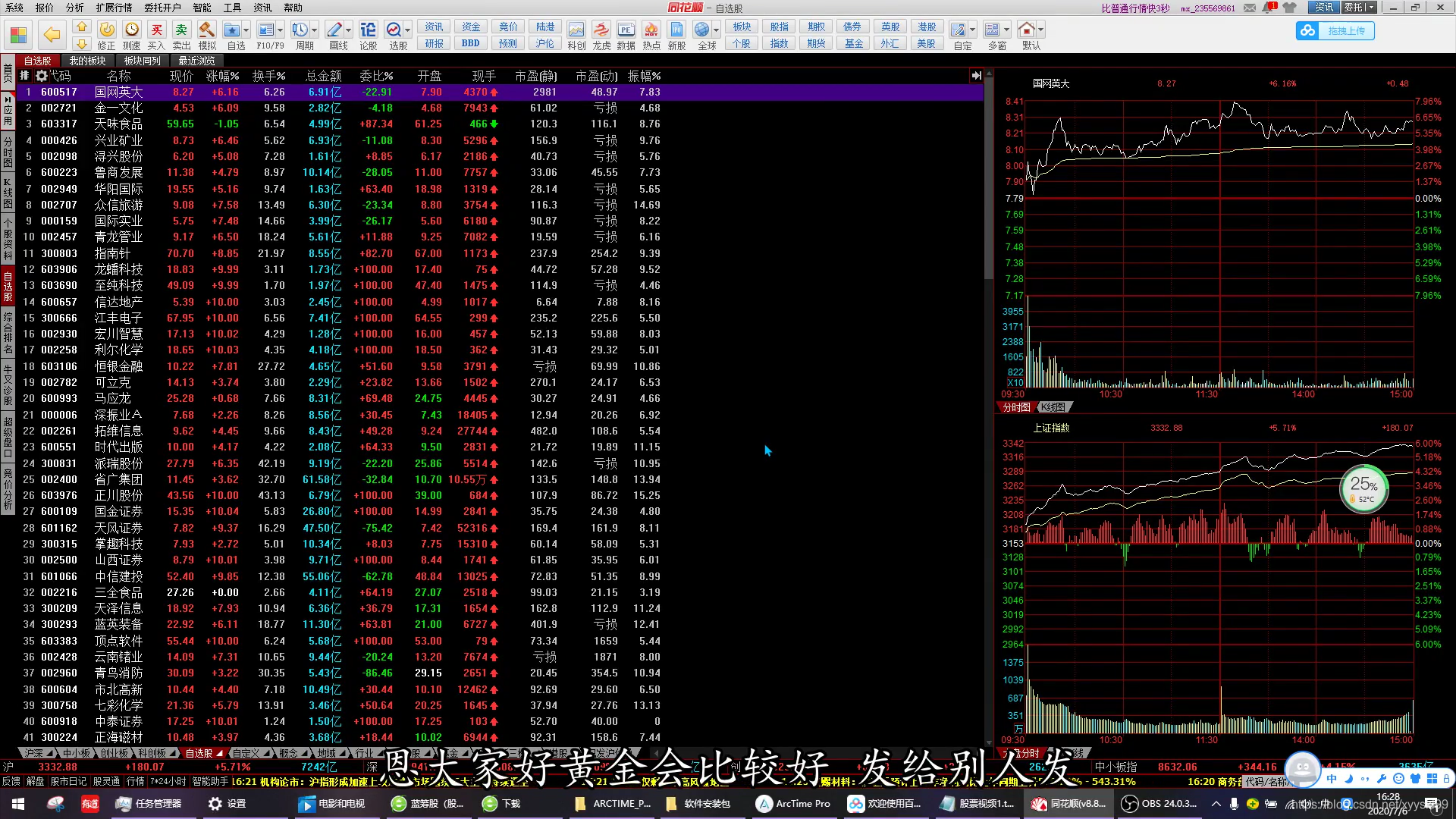Screen dimensions: 1456x819
Task: Expand the 多窗 dropdown arrow
Action: pyautogui.click(x=1007, y=30)
